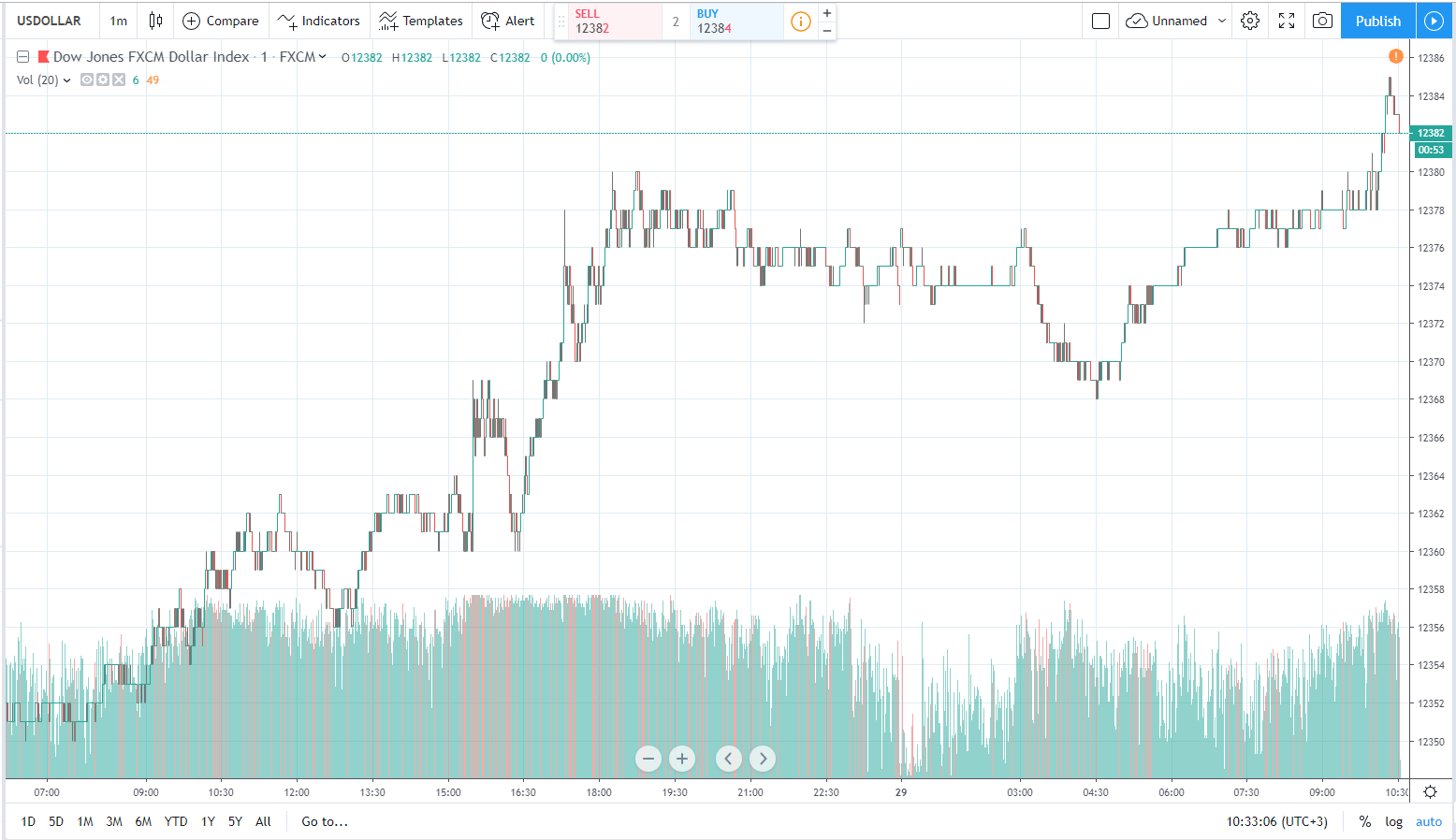The width and height of the screenshot is (1456, 840).
Task: Select the YTD range
Action: click(176, 822)
